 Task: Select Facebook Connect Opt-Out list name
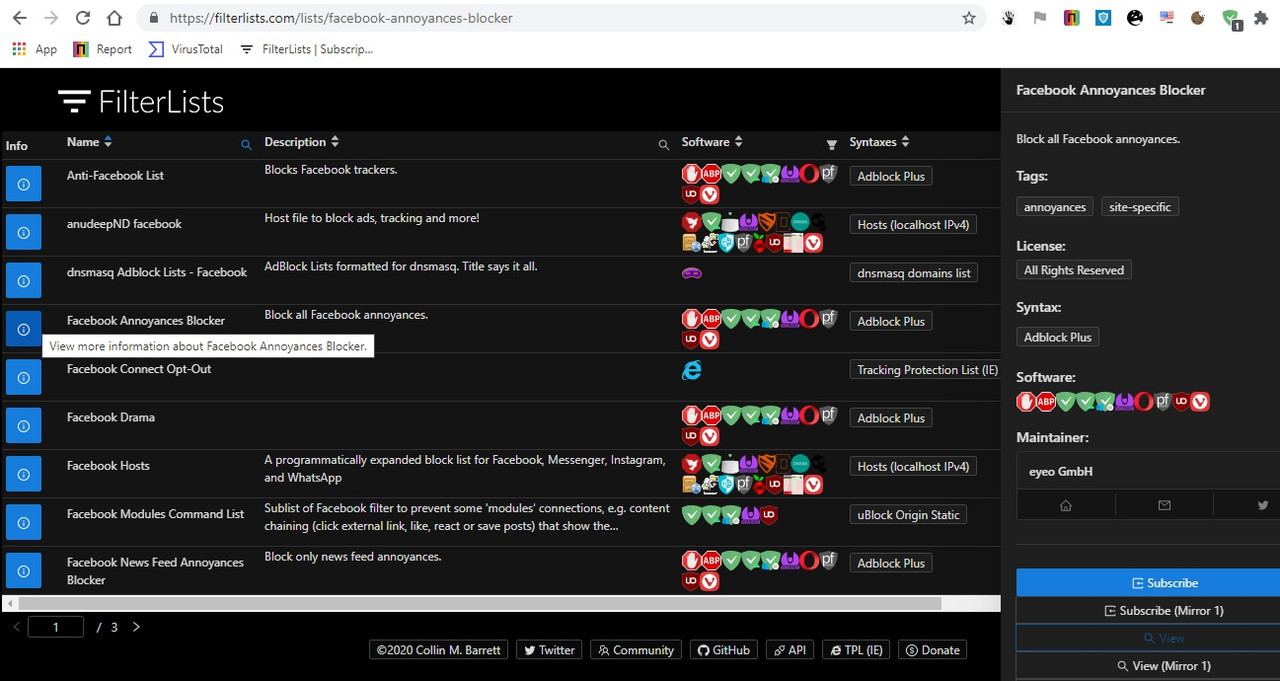[139, 369]
